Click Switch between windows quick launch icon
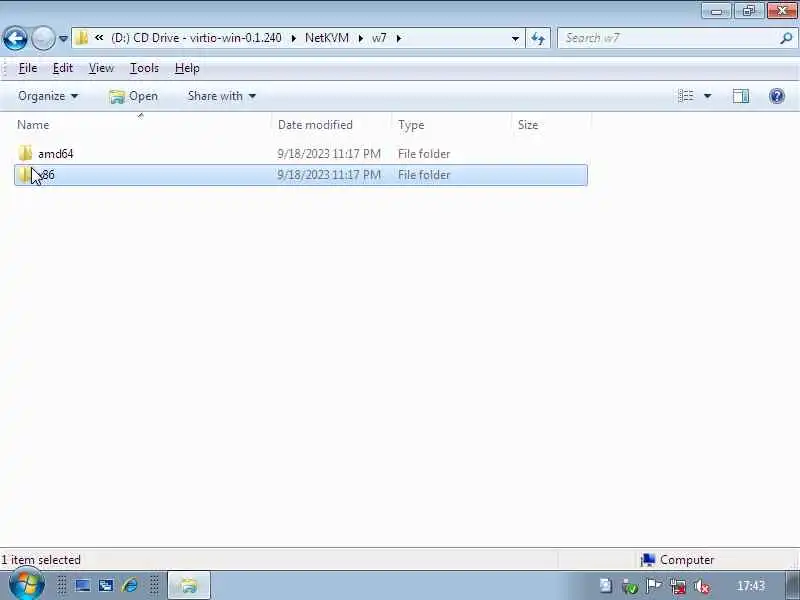Image resolution: width=800 pixels, height=600 pixels. pos(106,586)
